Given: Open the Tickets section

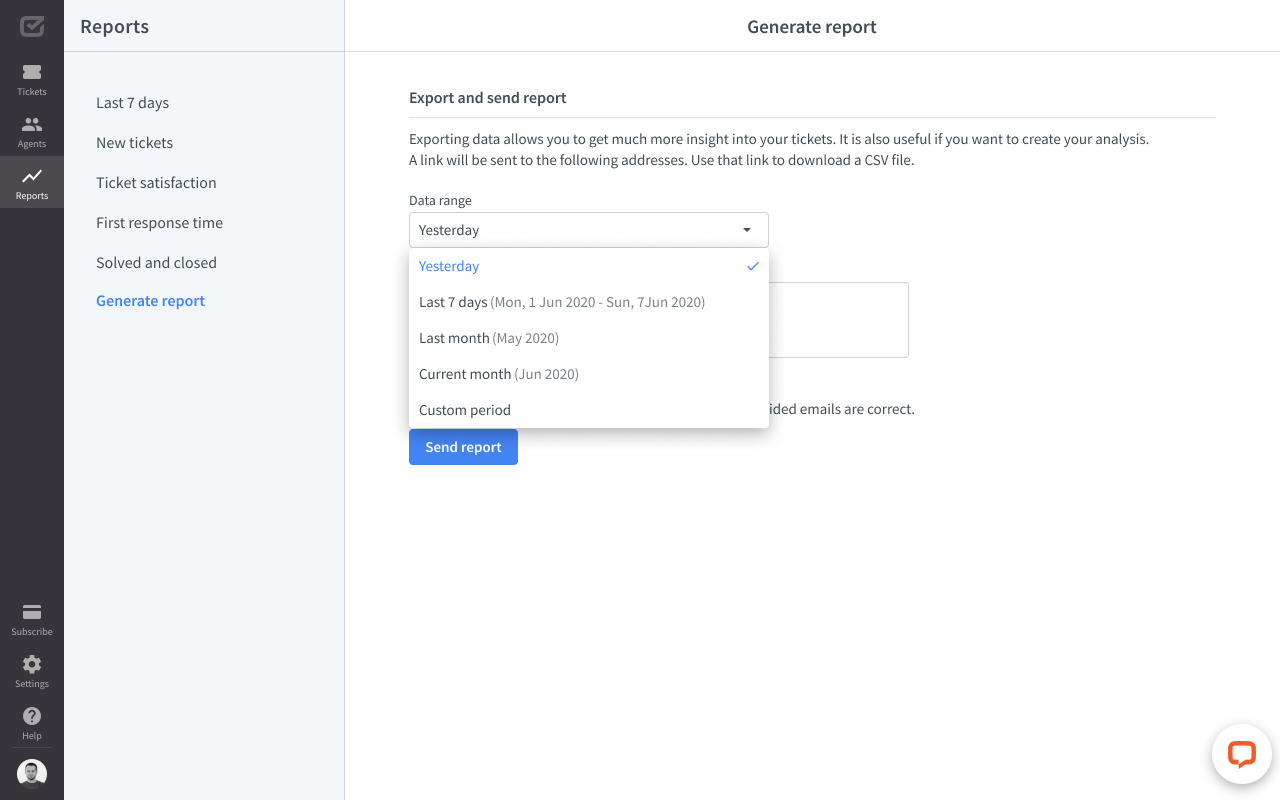Looking at the screenshot, I should [32, 80].
